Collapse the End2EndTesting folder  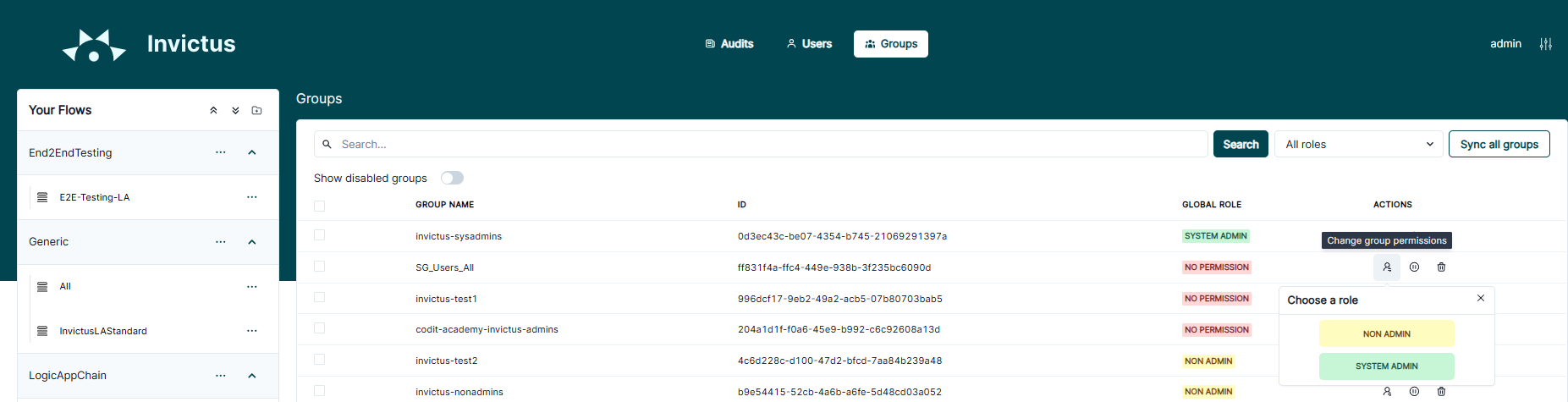(251, 153)
